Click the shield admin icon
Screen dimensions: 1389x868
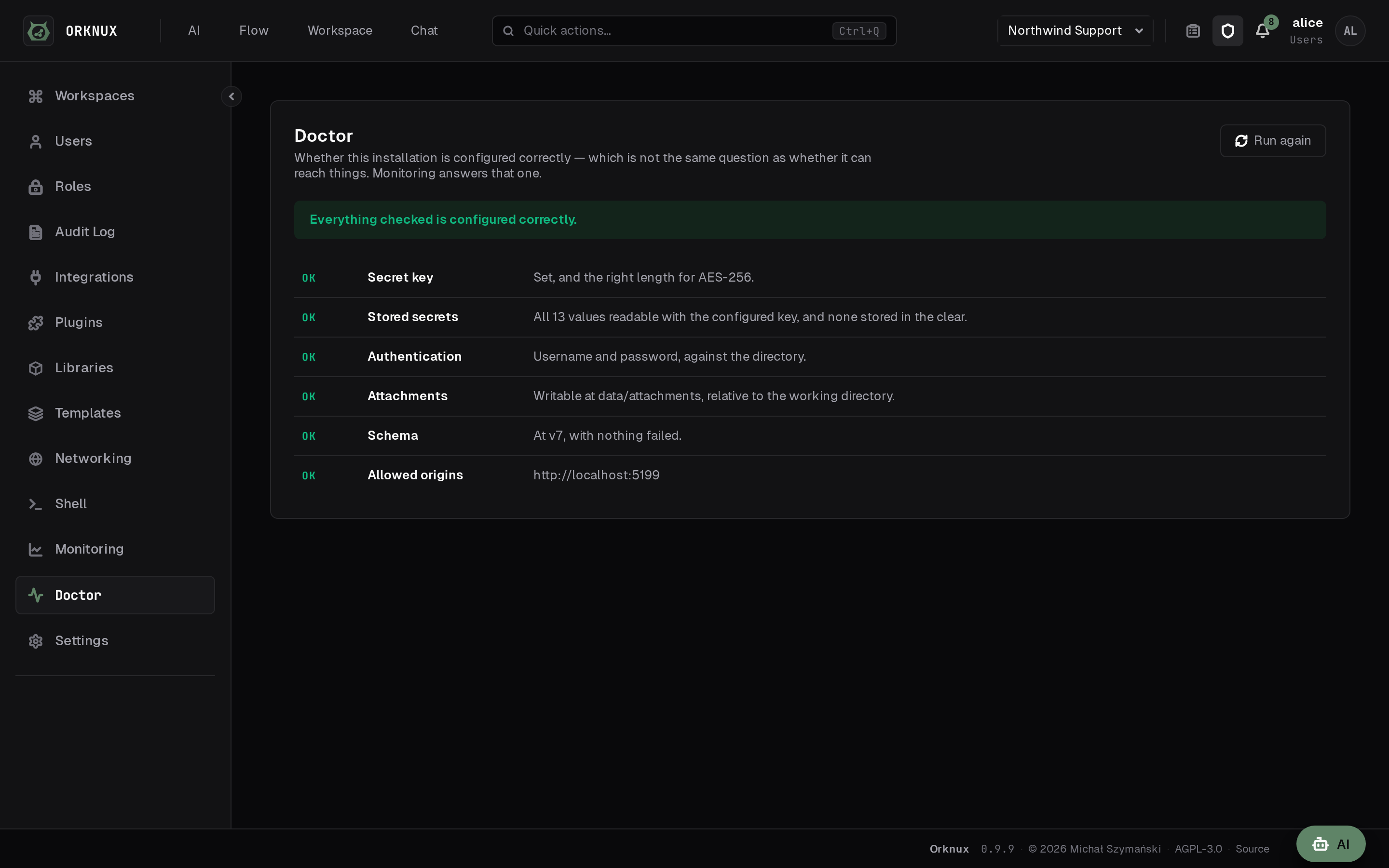(x=1228, y=30)
